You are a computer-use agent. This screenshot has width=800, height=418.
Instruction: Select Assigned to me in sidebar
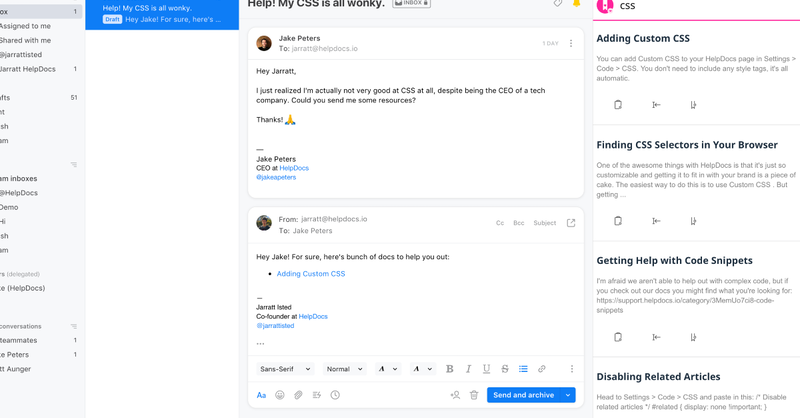coord(26,26)
